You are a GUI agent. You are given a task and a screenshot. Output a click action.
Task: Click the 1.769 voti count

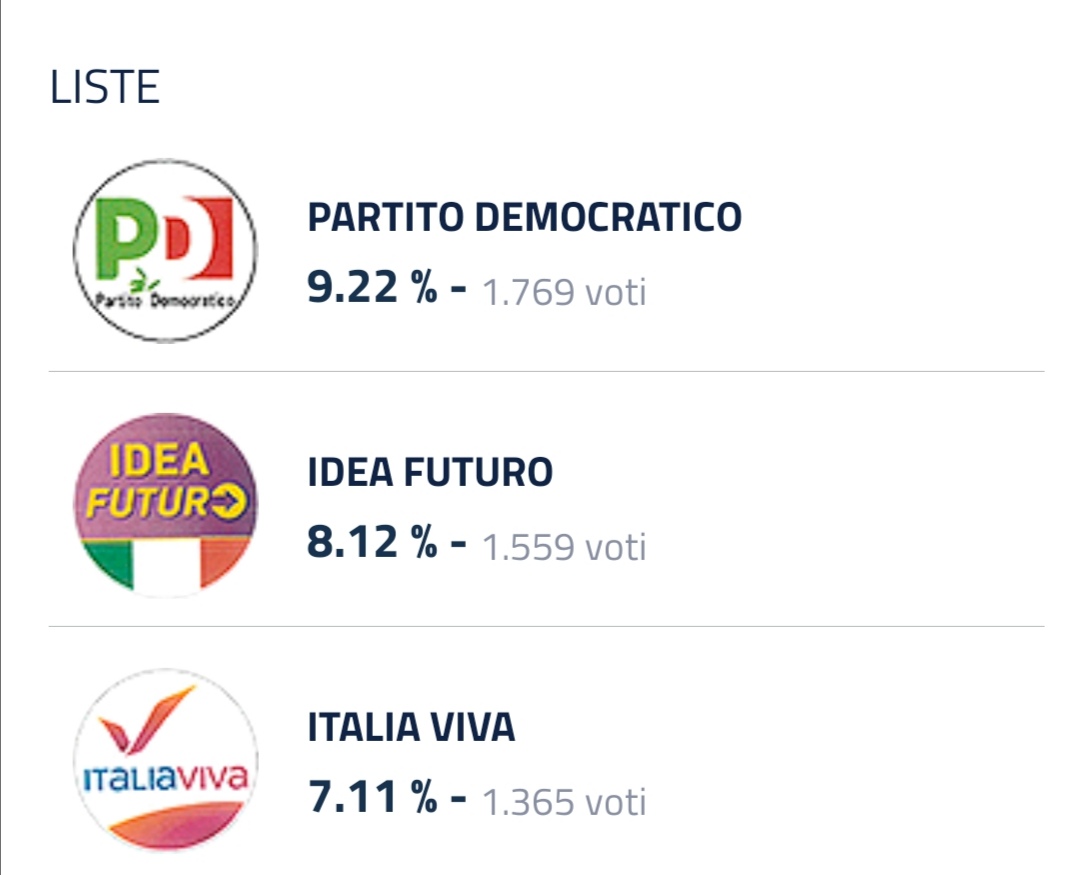click(x=564, y=291)
